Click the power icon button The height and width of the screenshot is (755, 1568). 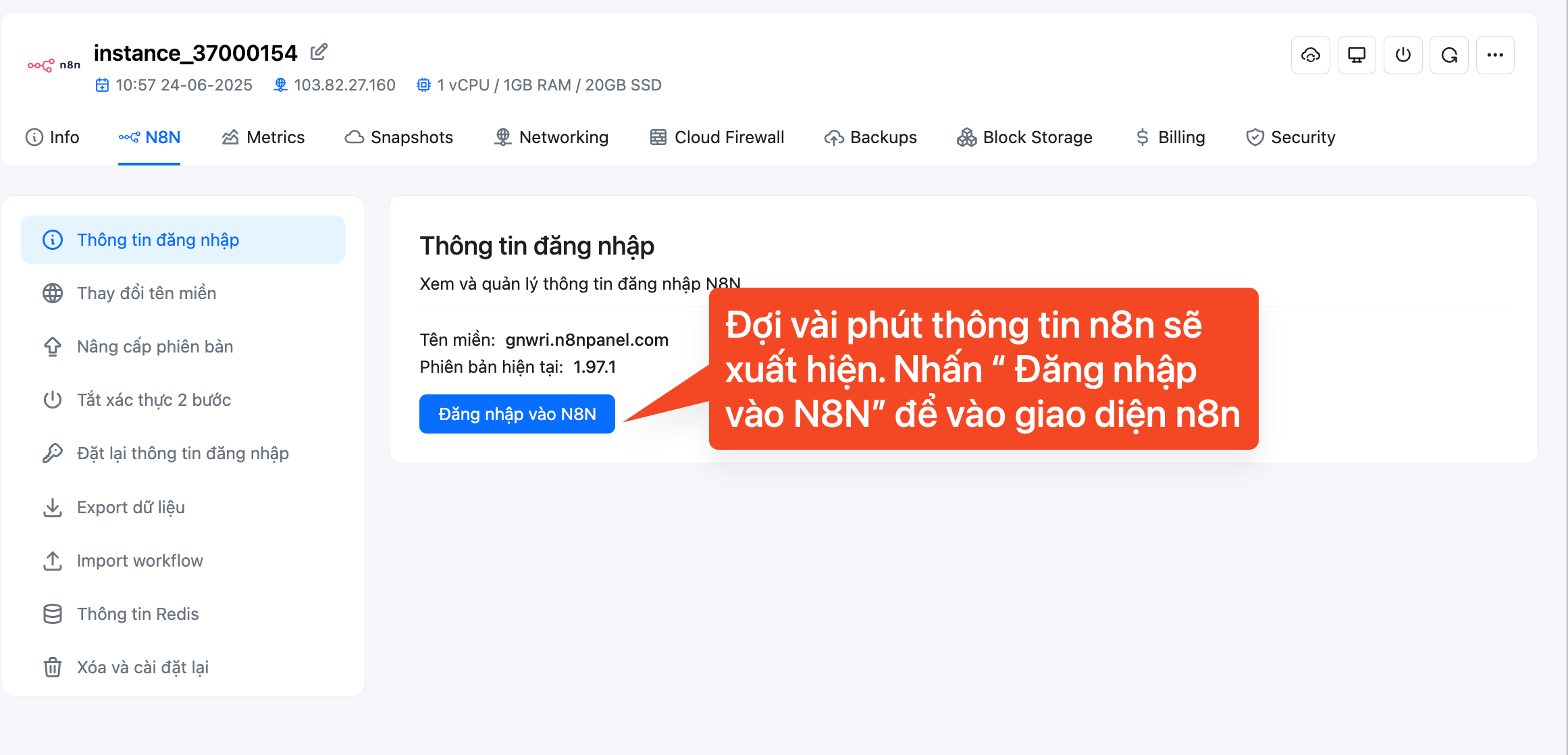click(x=1403, y=55)
